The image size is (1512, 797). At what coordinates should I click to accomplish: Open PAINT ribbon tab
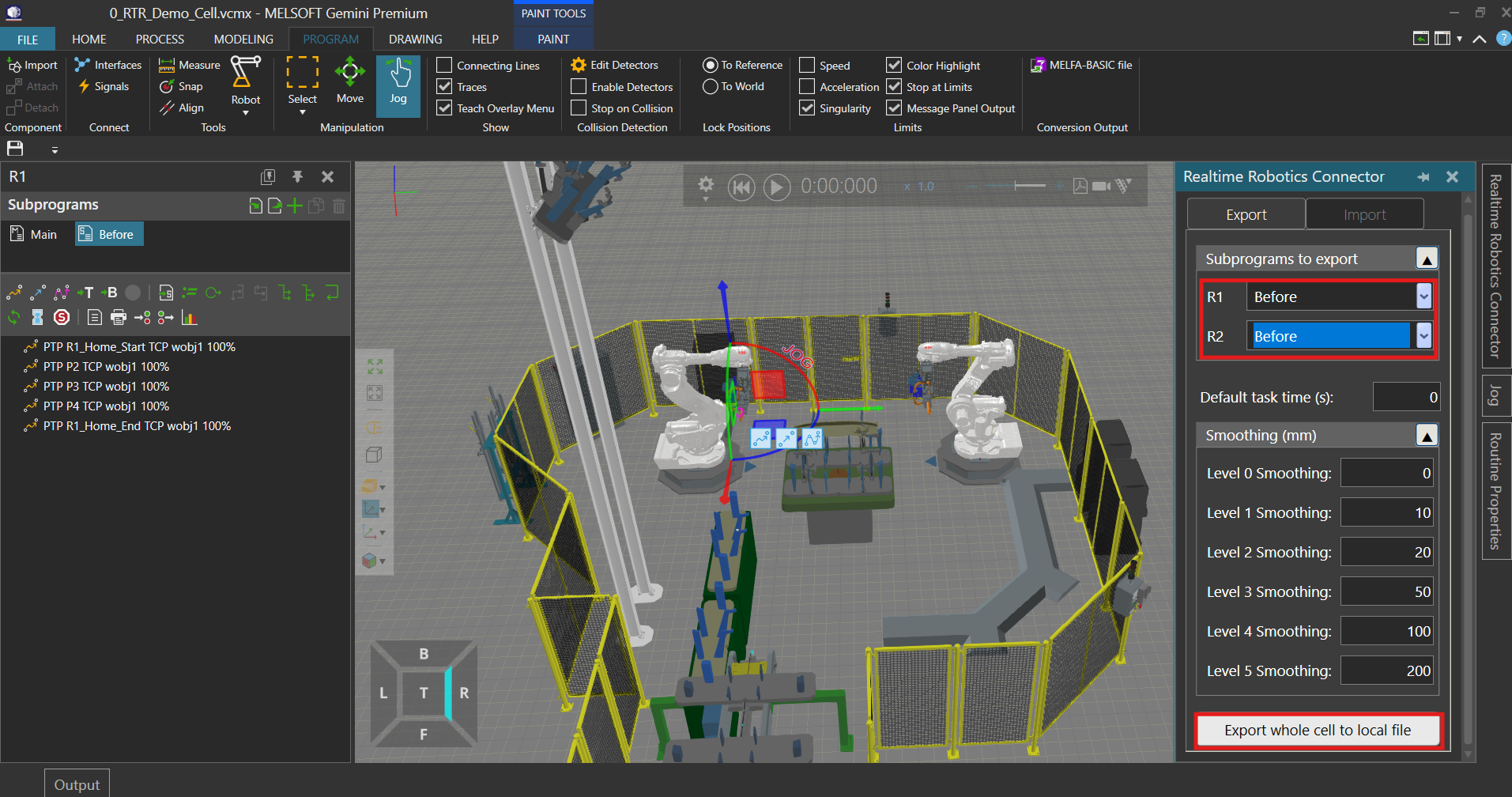tap(553, 39)
